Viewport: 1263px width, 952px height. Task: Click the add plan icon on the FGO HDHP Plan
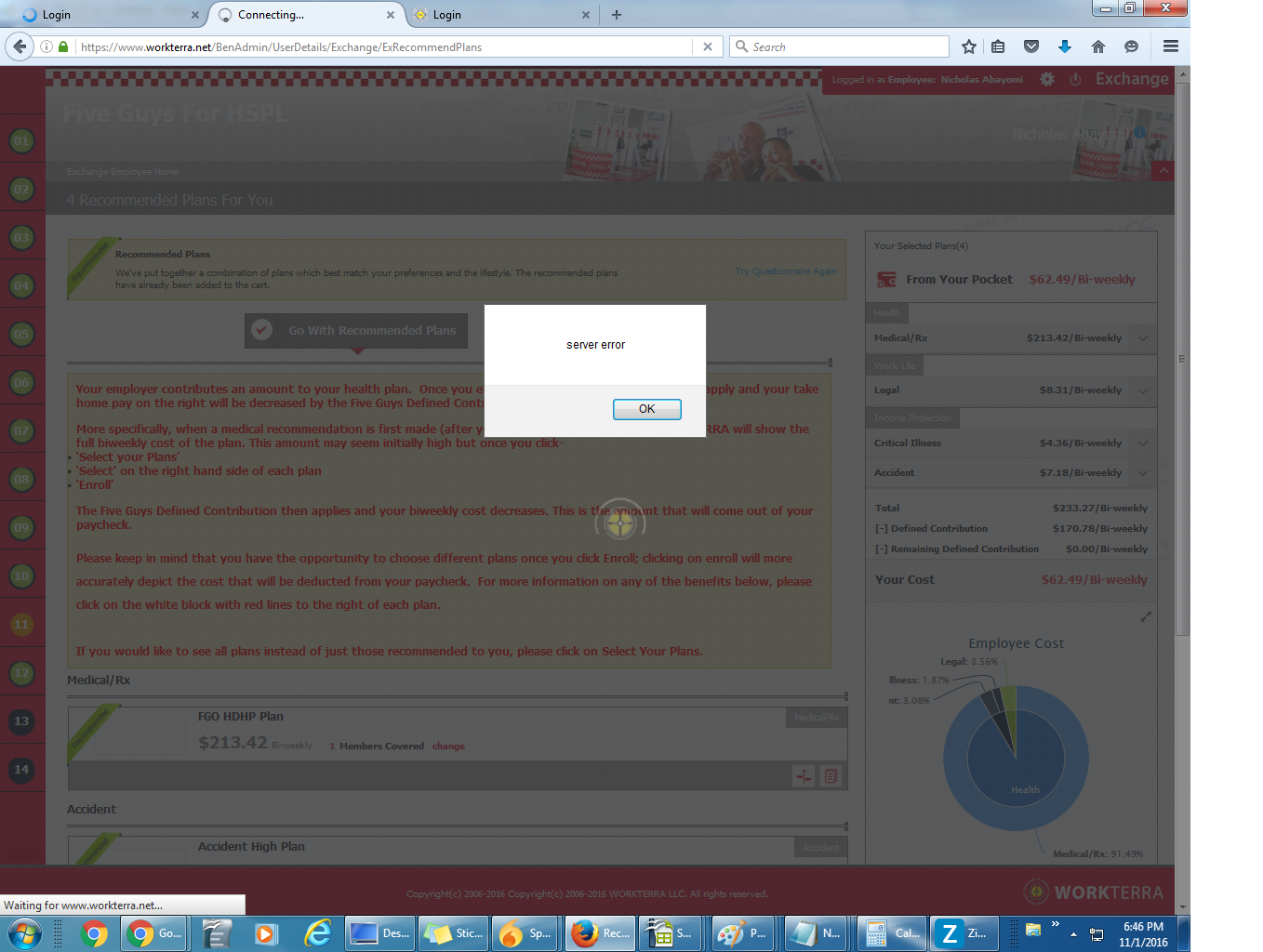click(804, 775)
